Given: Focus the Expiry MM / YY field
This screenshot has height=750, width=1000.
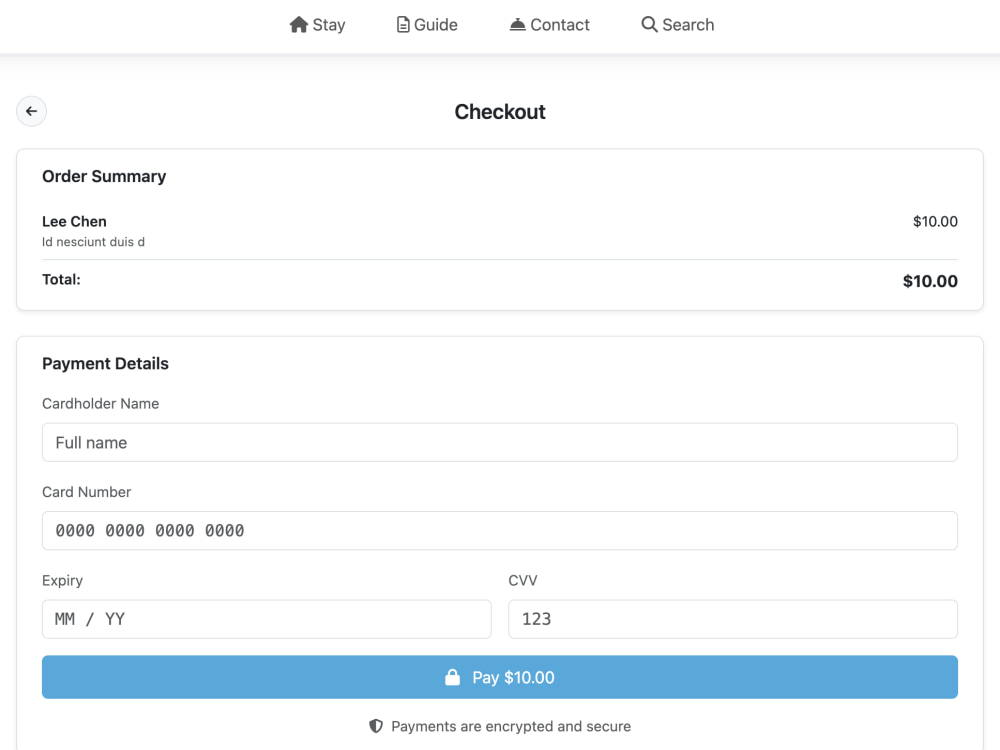Looking at the screenshot, I should (267, 619).
